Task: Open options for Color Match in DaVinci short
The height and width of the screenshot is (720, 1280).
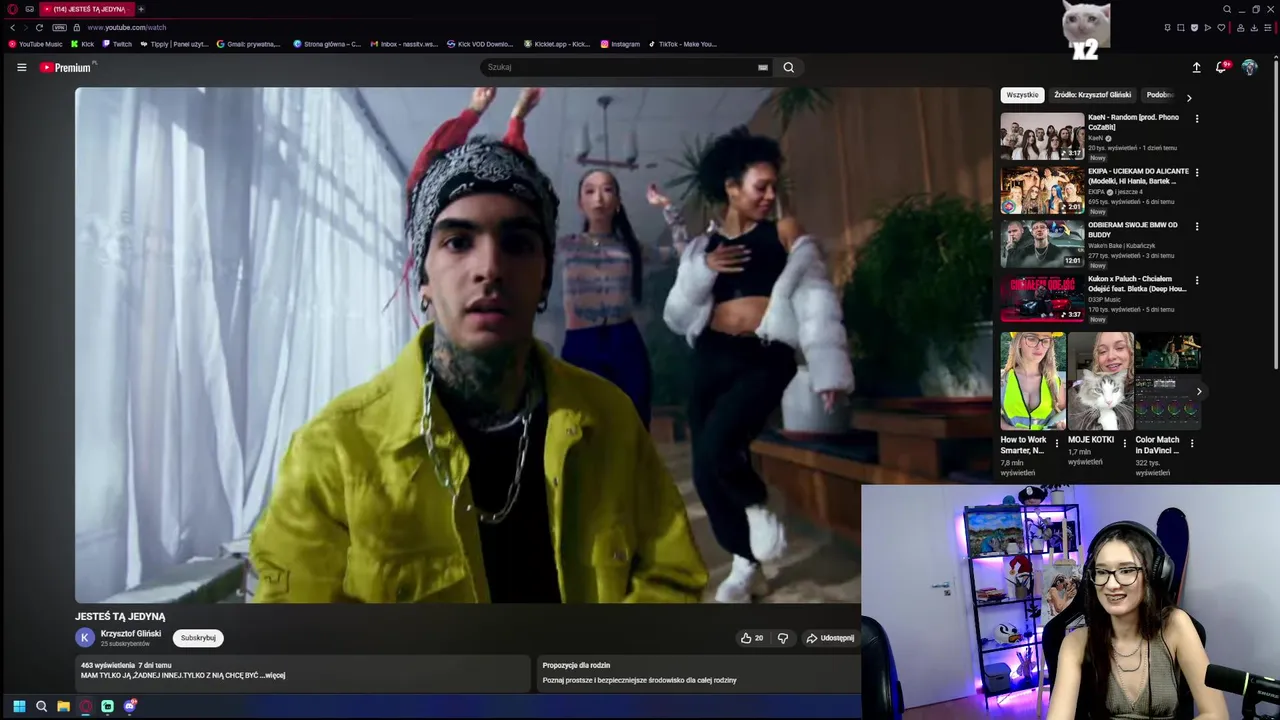Action: [1191, 443]
